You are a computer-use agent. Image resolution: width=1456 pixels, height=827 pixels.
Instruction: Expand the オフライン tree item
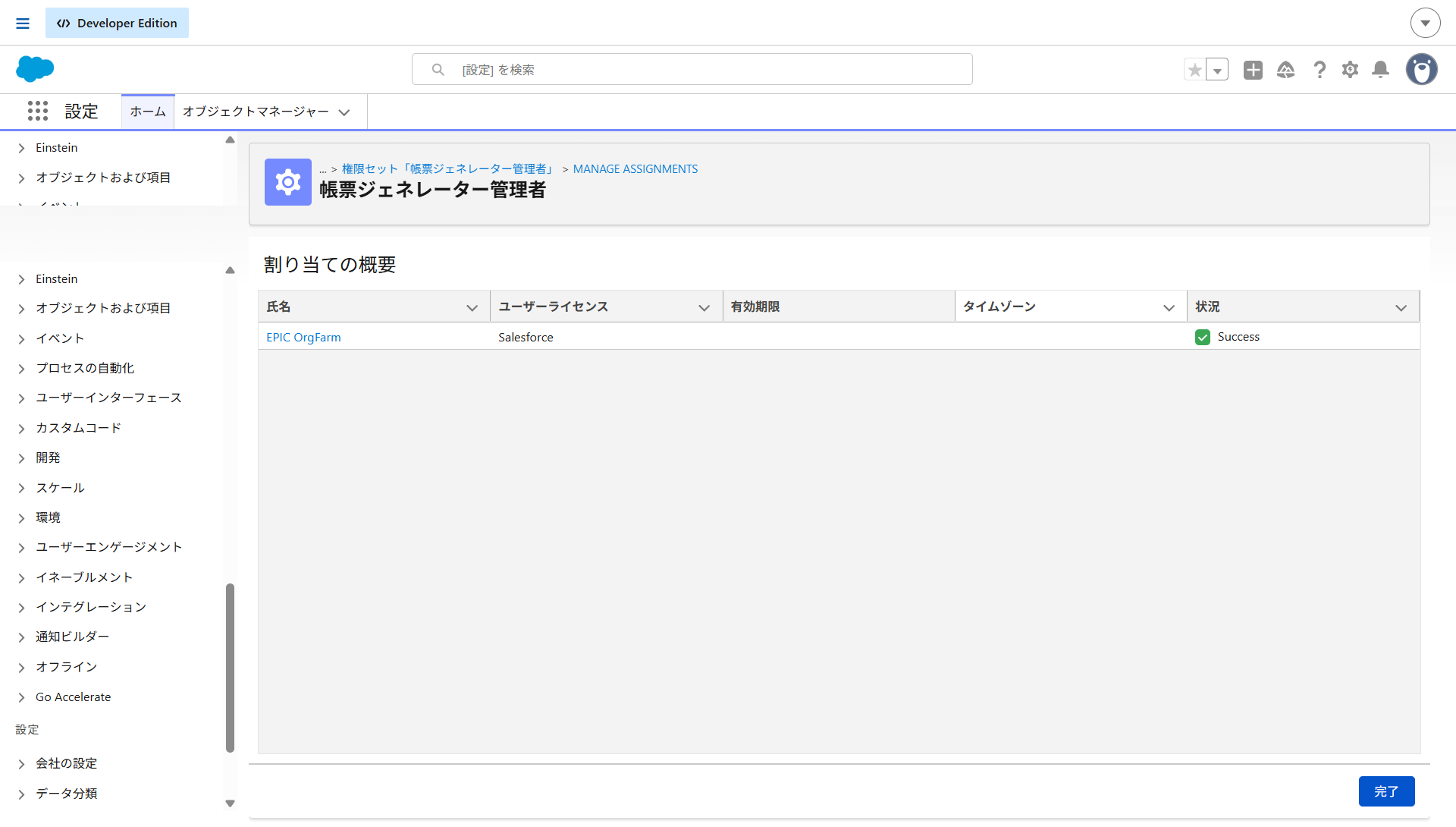pyautogui.click(x=21, y=668)
